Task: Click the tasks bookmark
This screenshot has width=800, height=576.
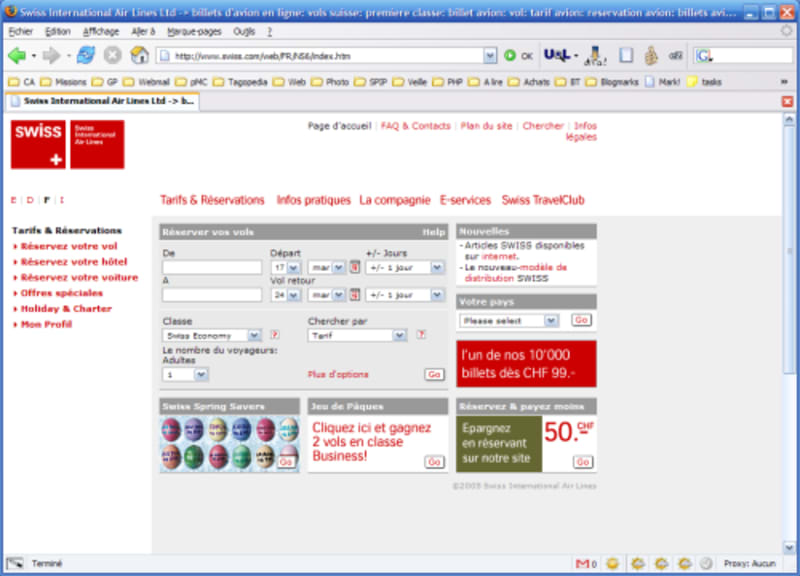Action: point(705,82)
